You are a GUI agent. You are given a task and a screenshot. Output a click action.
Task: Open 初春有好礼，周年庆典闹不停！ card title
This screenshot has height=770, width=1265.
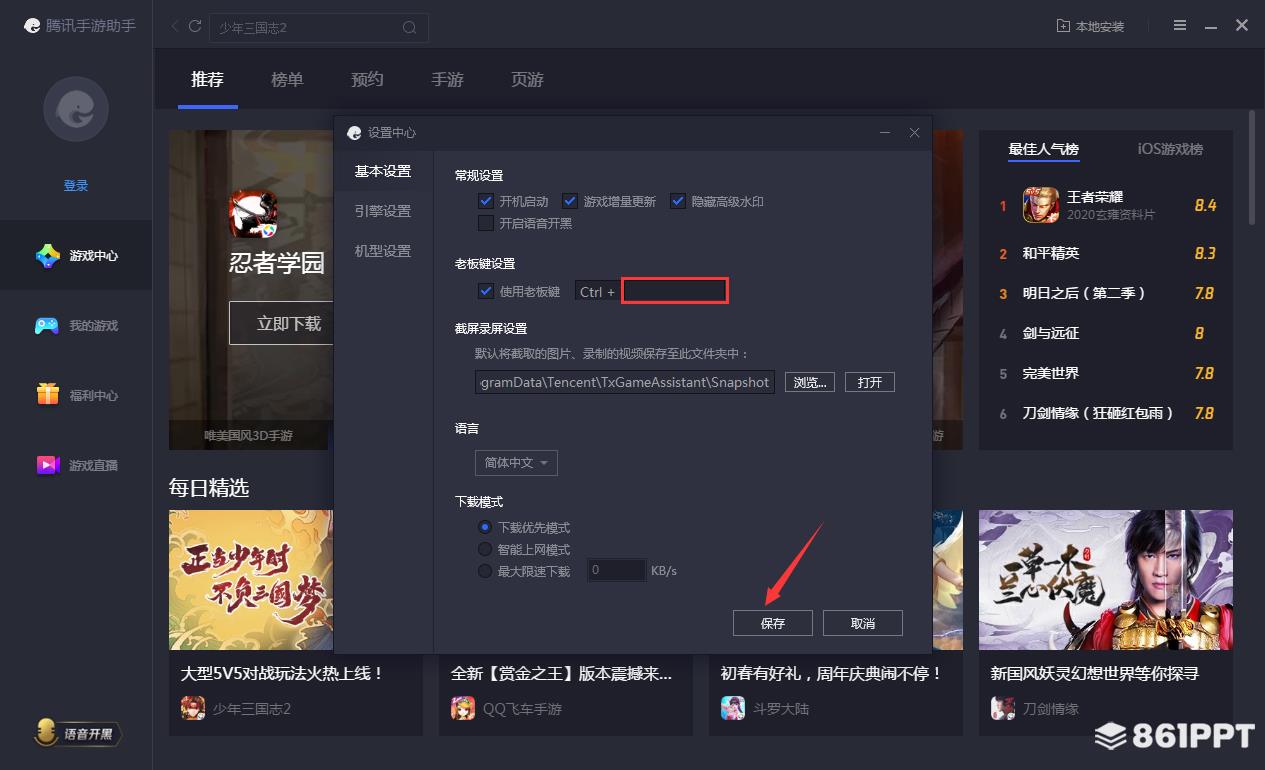click(x=831, y=674)
